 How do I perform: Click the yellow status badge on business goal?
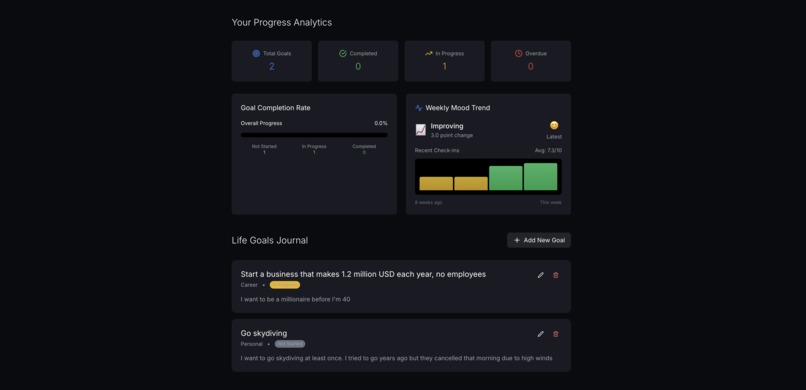285,285
